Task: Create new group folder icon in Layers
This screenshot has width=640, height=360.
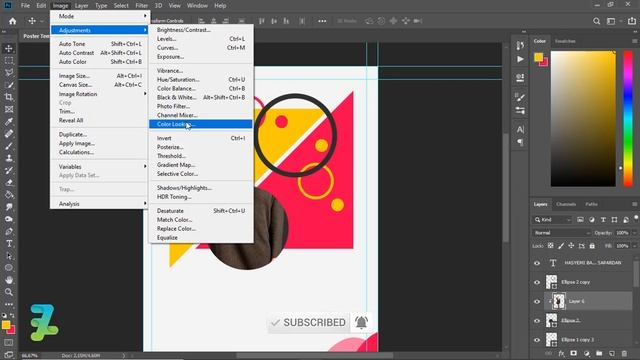Action: (599, 353)
